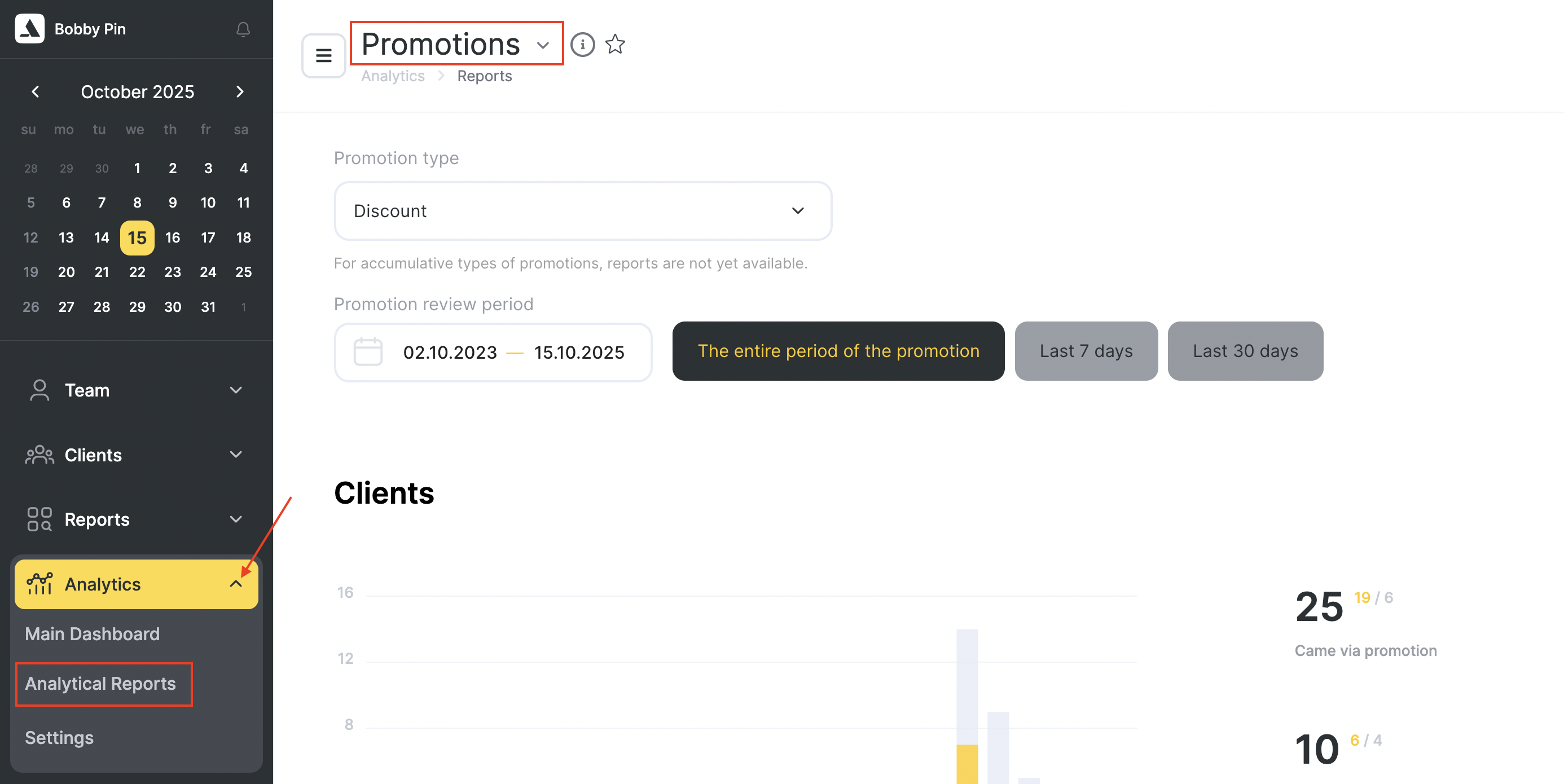
Task: Select the Last 30 days period
Action: tap(1245, 351)
